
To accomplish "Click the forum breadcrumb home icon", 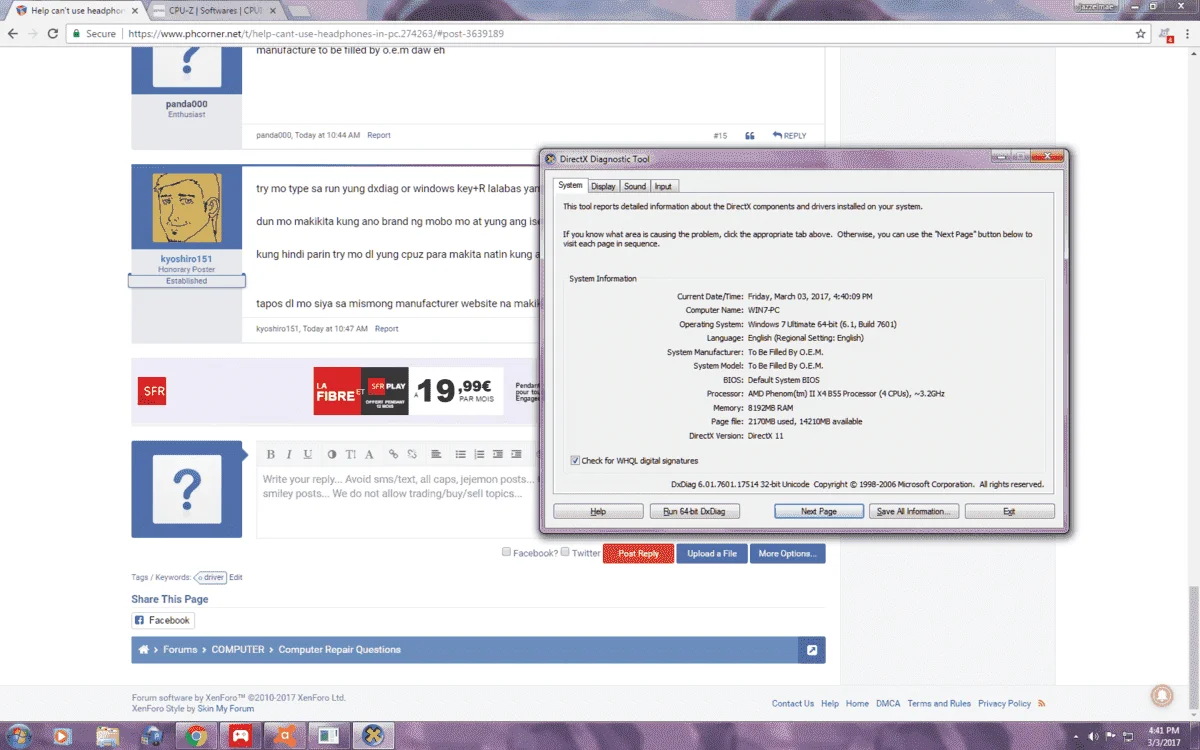I will [x=144, y=650].
